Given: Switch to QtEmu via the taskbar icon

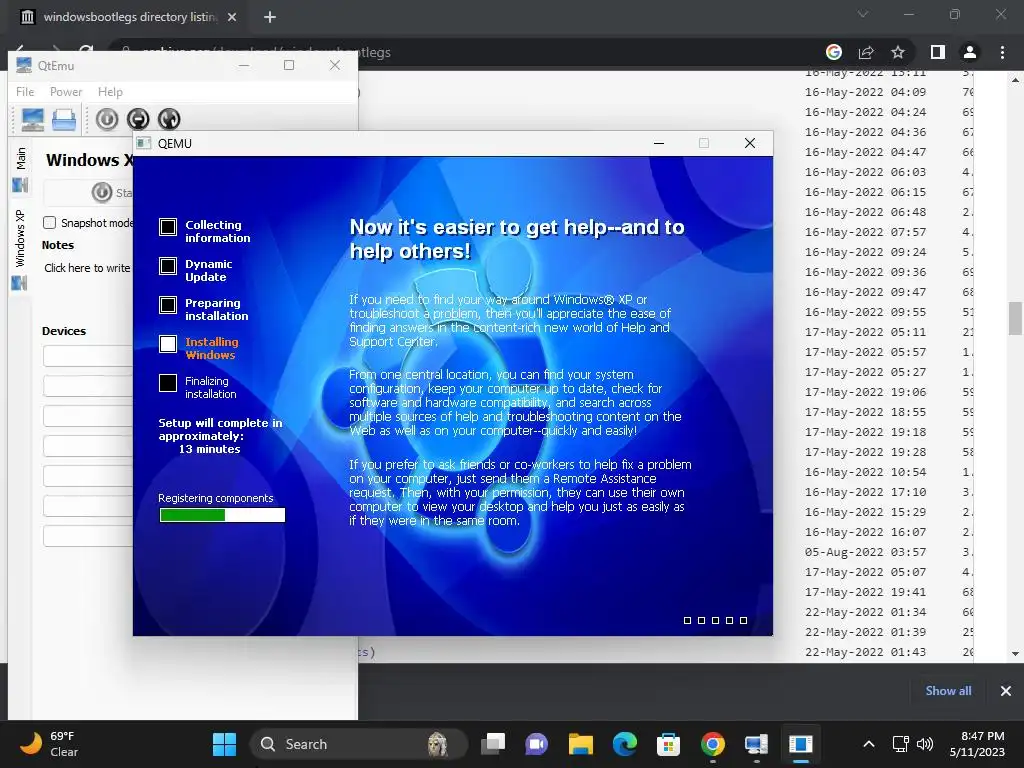Looking at the screenshot, I should coord(756,744).
